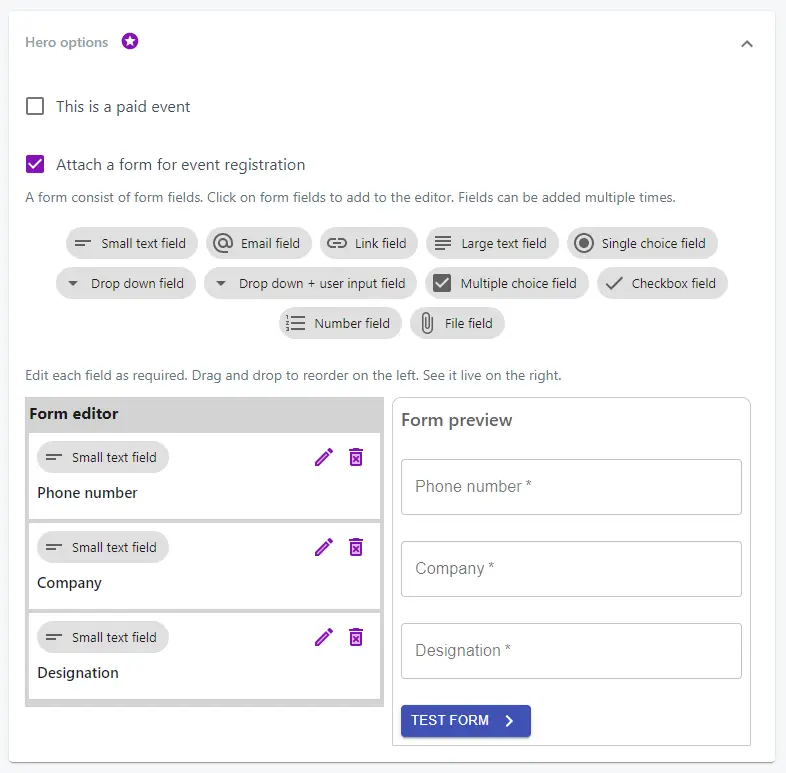The height and width of the screenshot is (773, 786).
Task: Collapse the Hero options panel chevron
Action: [x=747, y=44]
